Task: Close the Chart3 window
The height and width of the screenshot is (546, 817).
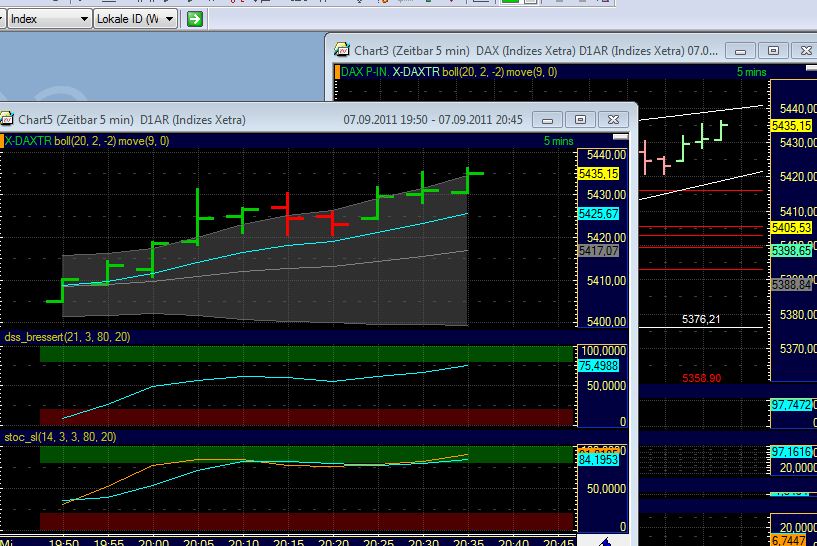Action: pos(805,51)
